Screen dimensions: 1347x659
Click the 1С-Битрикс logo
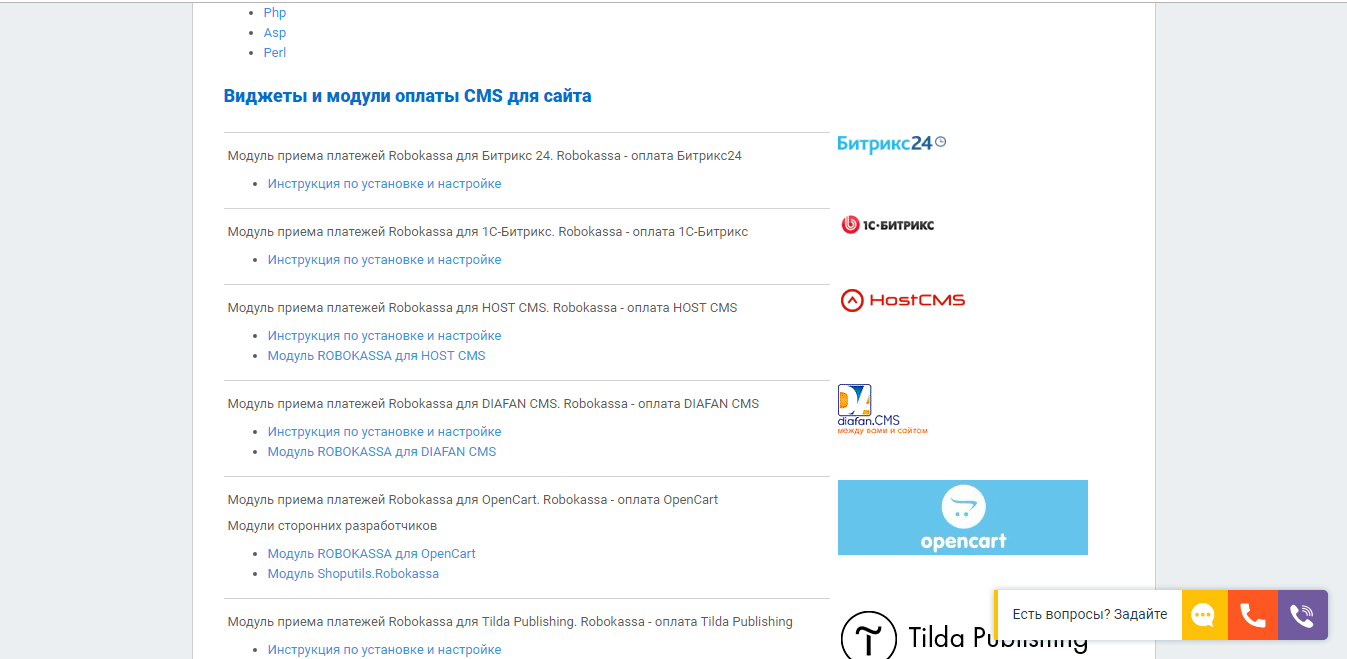pos(887,225)
